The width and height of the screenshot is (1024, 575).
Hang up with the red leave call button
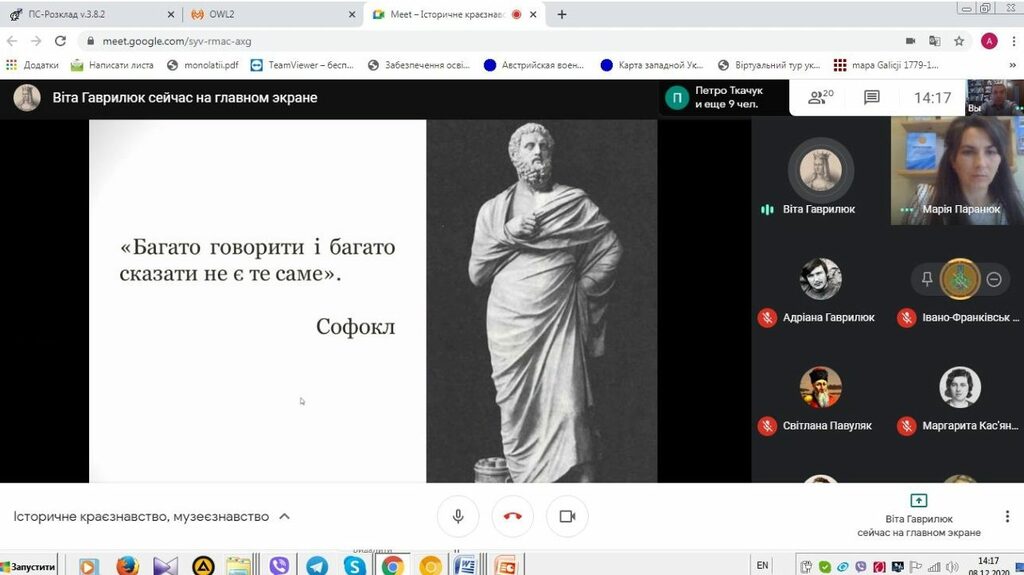[512, 516]
